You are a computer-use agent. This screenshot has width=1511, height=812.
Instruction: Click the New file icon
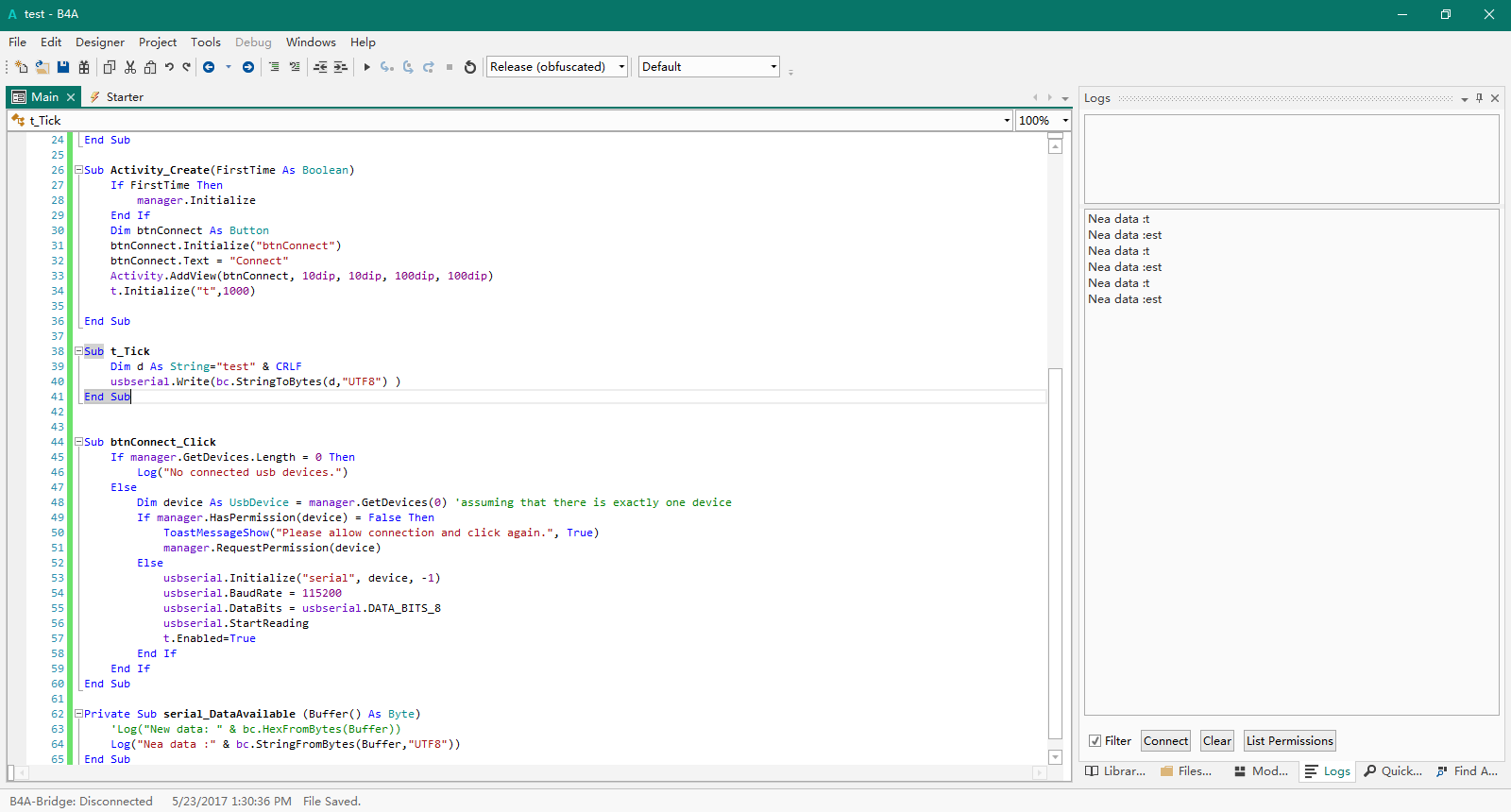point(22,67)
